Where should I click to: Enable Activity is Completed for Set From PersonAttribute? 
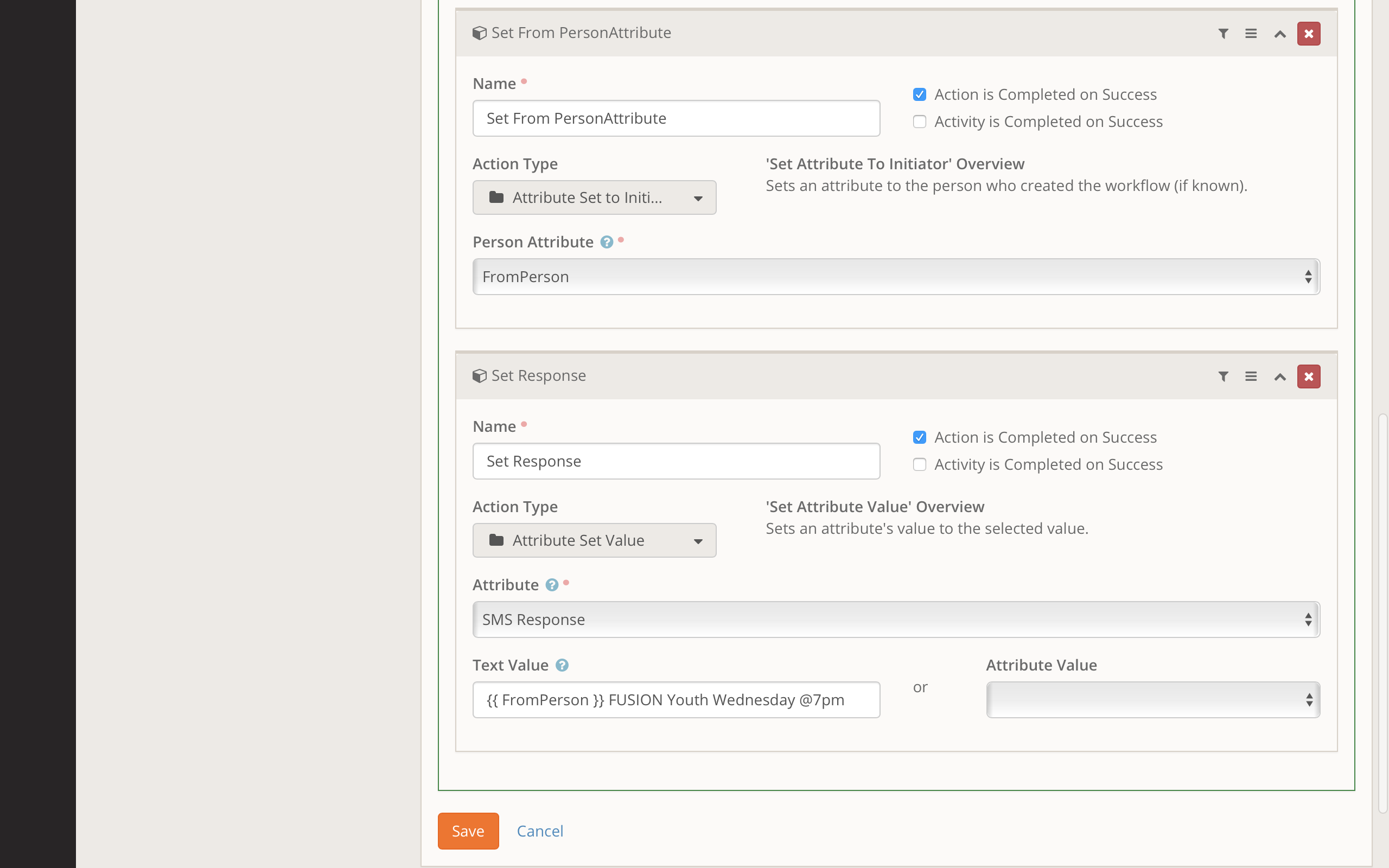pos(920,122)
